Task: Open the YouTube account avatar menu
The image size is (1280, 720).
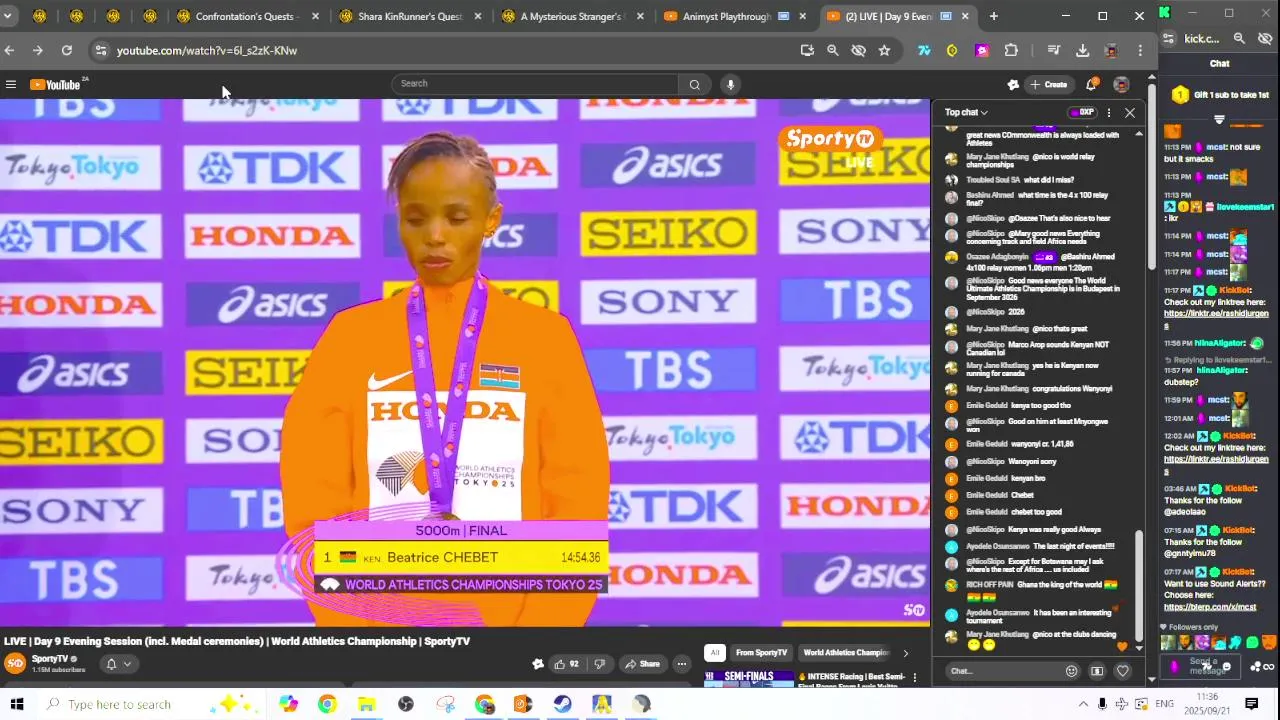Action: click(x=1121, y=85)
